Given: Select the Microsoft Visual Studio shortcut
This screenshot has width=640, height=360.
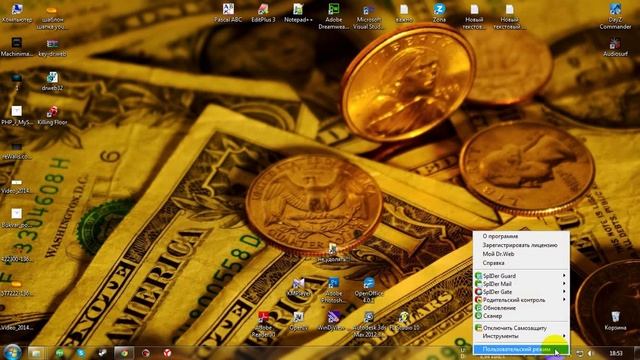Looking at the screenshot, I should click(x=369, y=16).
